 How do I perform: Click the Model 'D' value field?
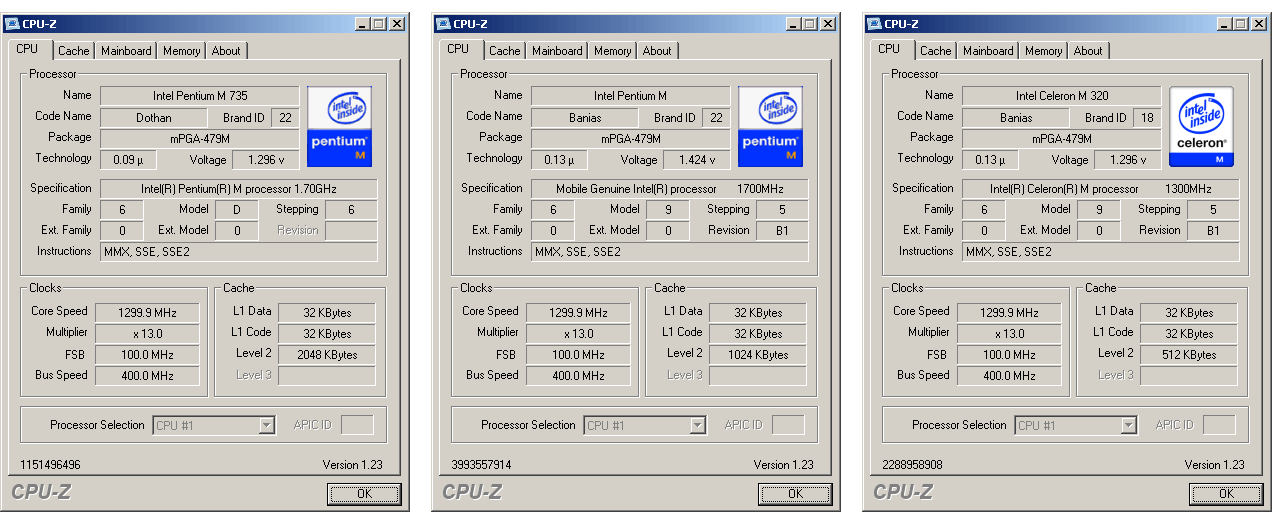point(237,210)
